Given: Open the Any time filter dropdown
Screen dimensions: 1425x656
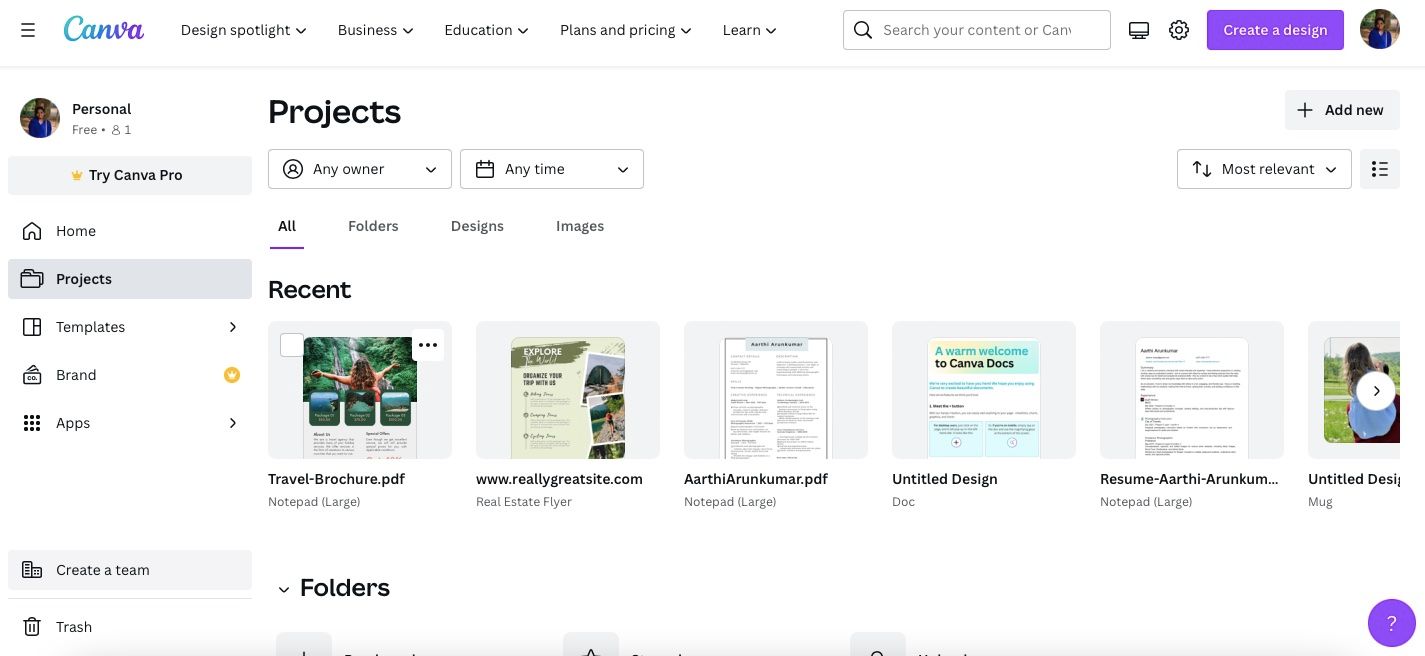Looking at the screenshot, I should click(x=551, y=168).
